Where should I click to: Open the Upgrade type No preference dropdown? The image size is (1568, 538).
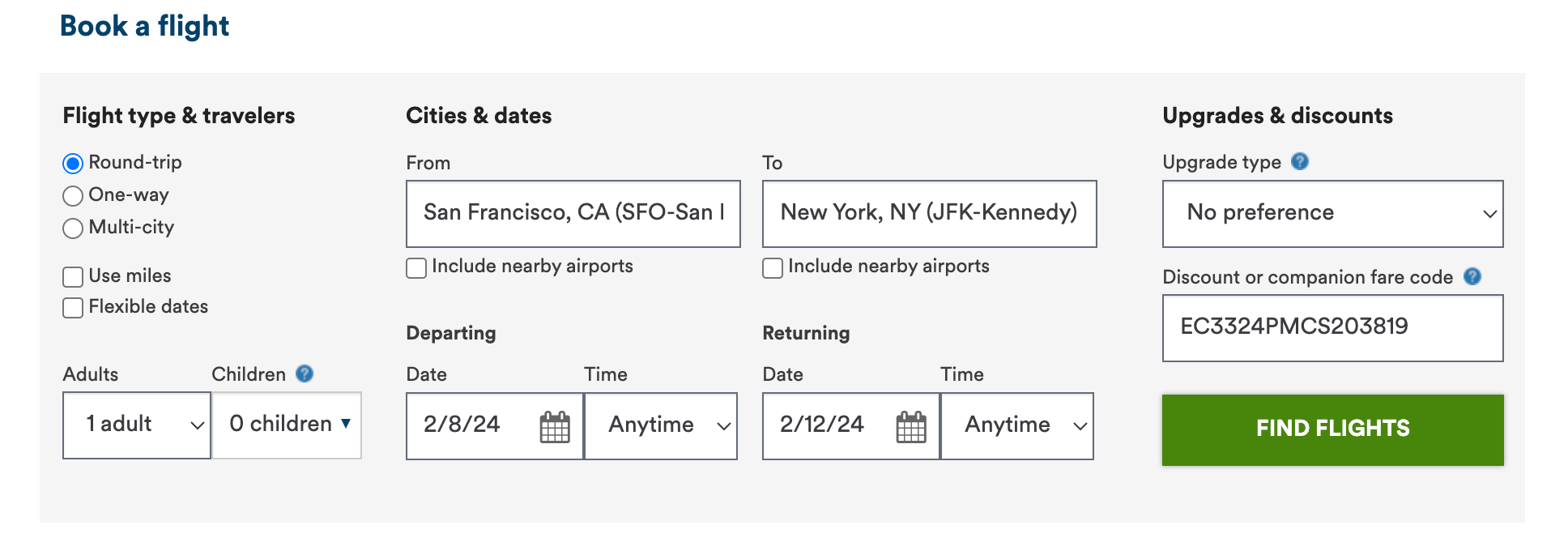coord(1332,214)
